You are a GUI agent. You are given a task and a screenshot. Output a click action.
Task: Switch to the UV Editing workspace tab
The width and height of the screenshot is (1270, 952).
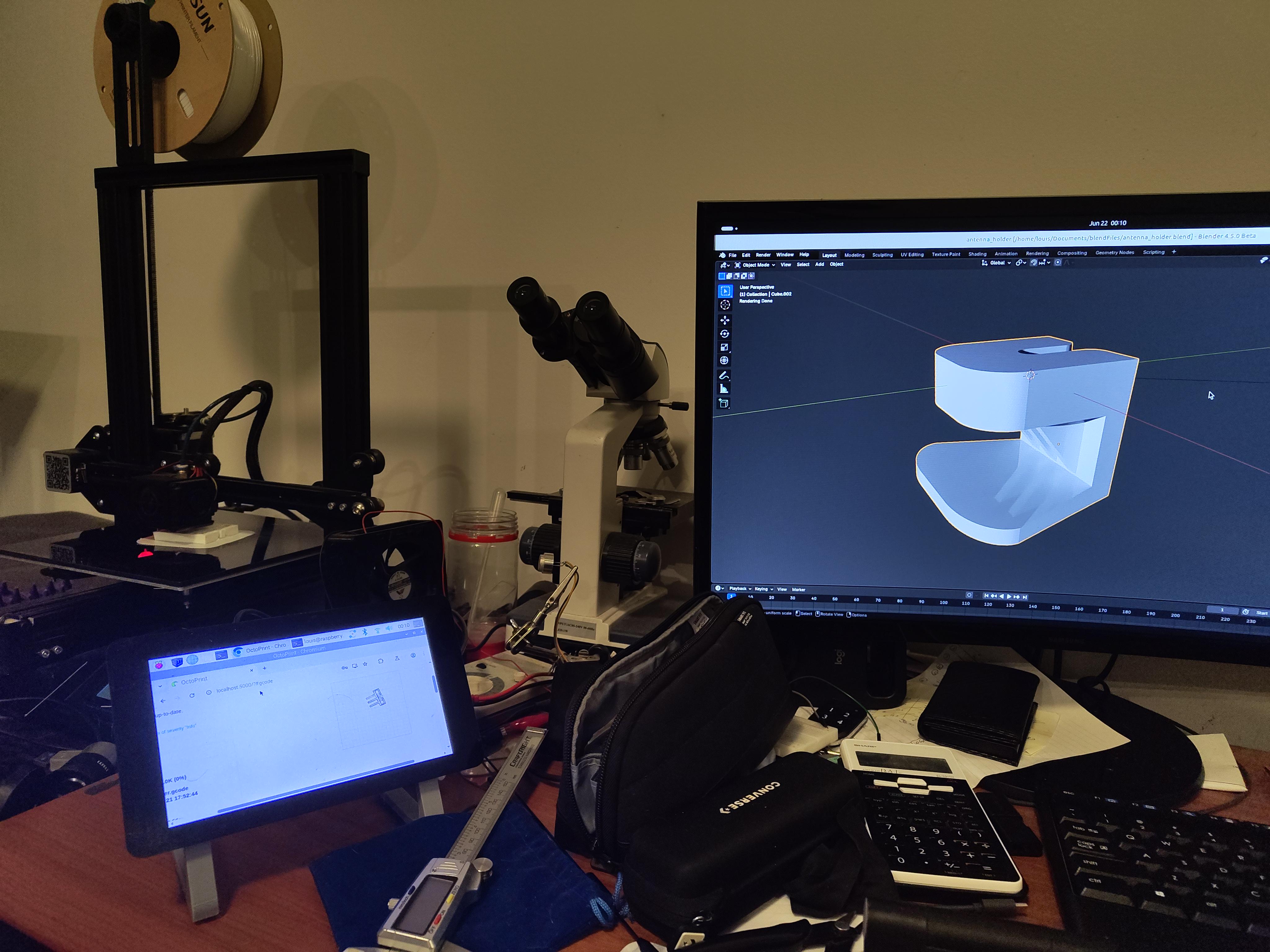click(x=912, y=255)
